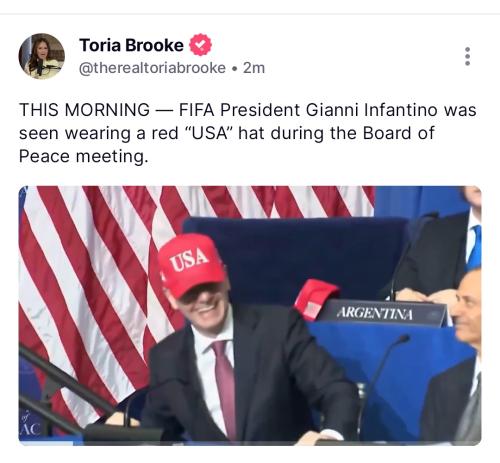Visit the @therealtoriabrooke handle
Image resolution: width=500 pixels, height=463 pixels.
152,68
